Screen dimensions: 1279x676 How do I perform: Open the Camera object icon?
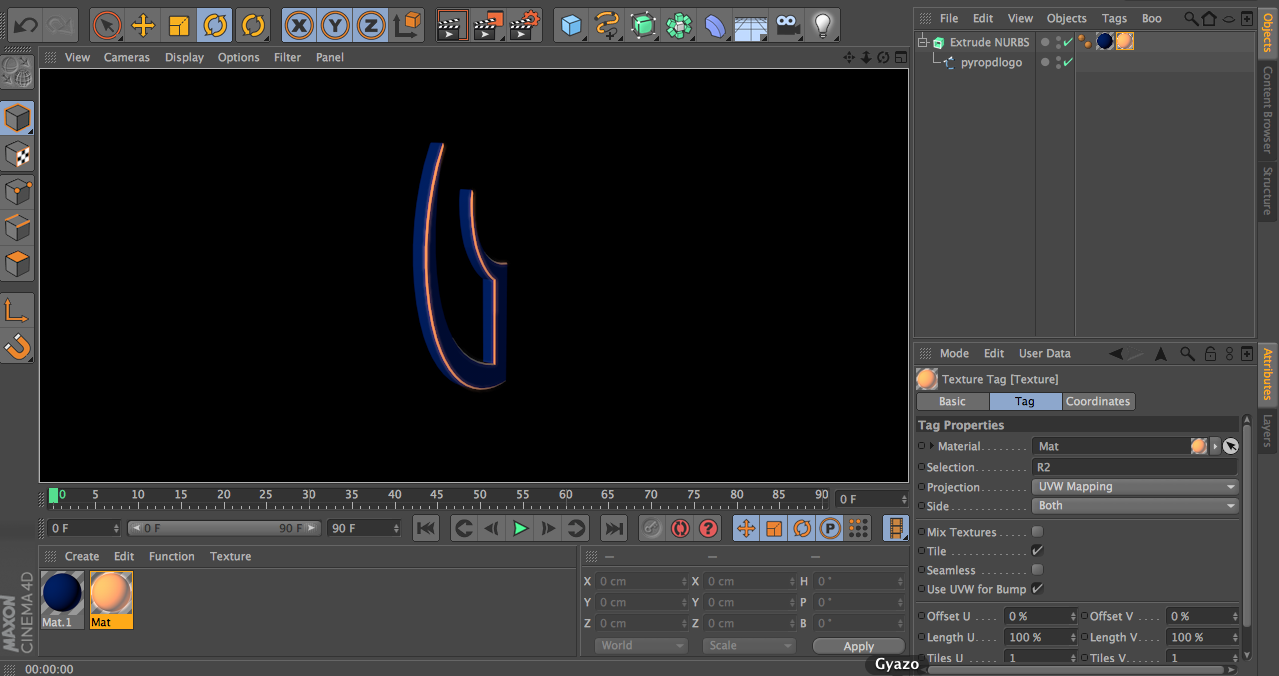click(787, 25)
